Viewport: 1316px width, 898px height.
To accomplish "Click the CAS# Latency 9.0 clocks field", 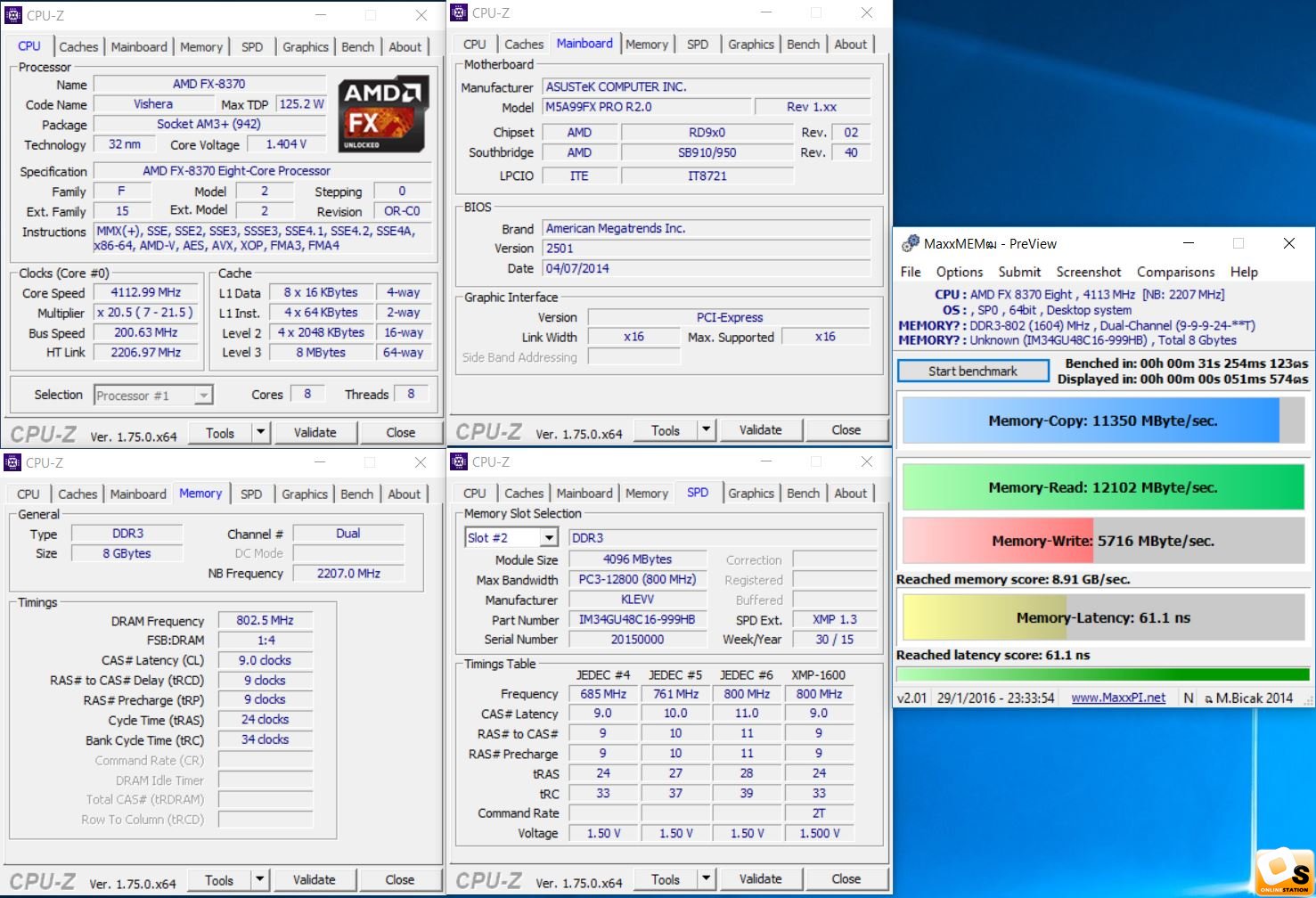I will [x=266, y=660].
